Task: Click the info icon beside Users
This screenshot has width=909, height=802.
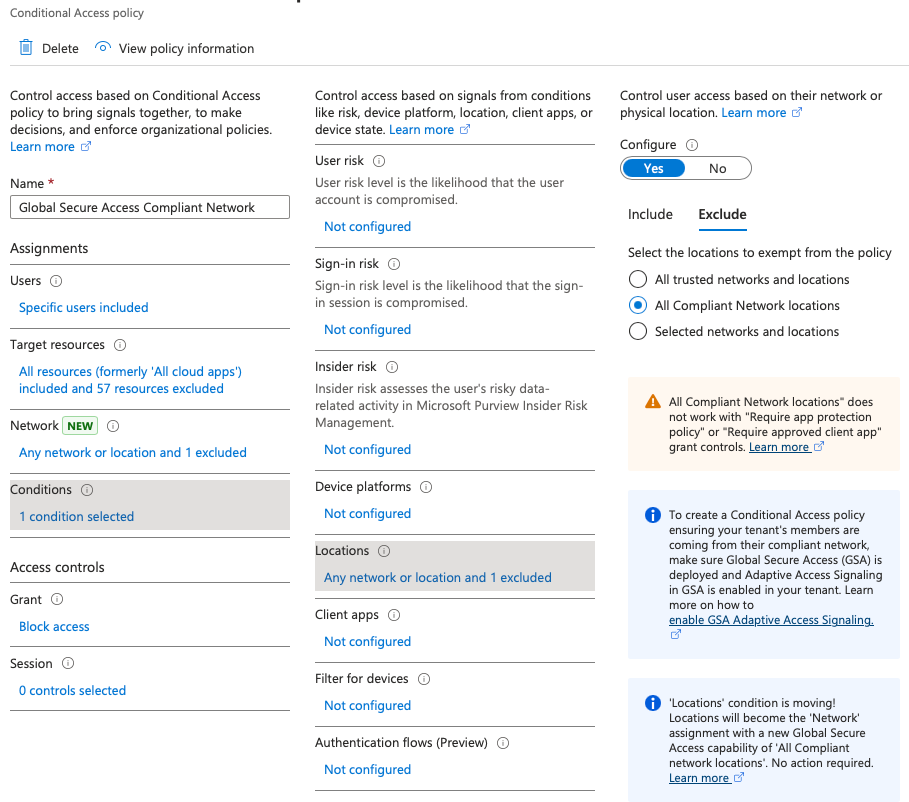Action: 56,281
